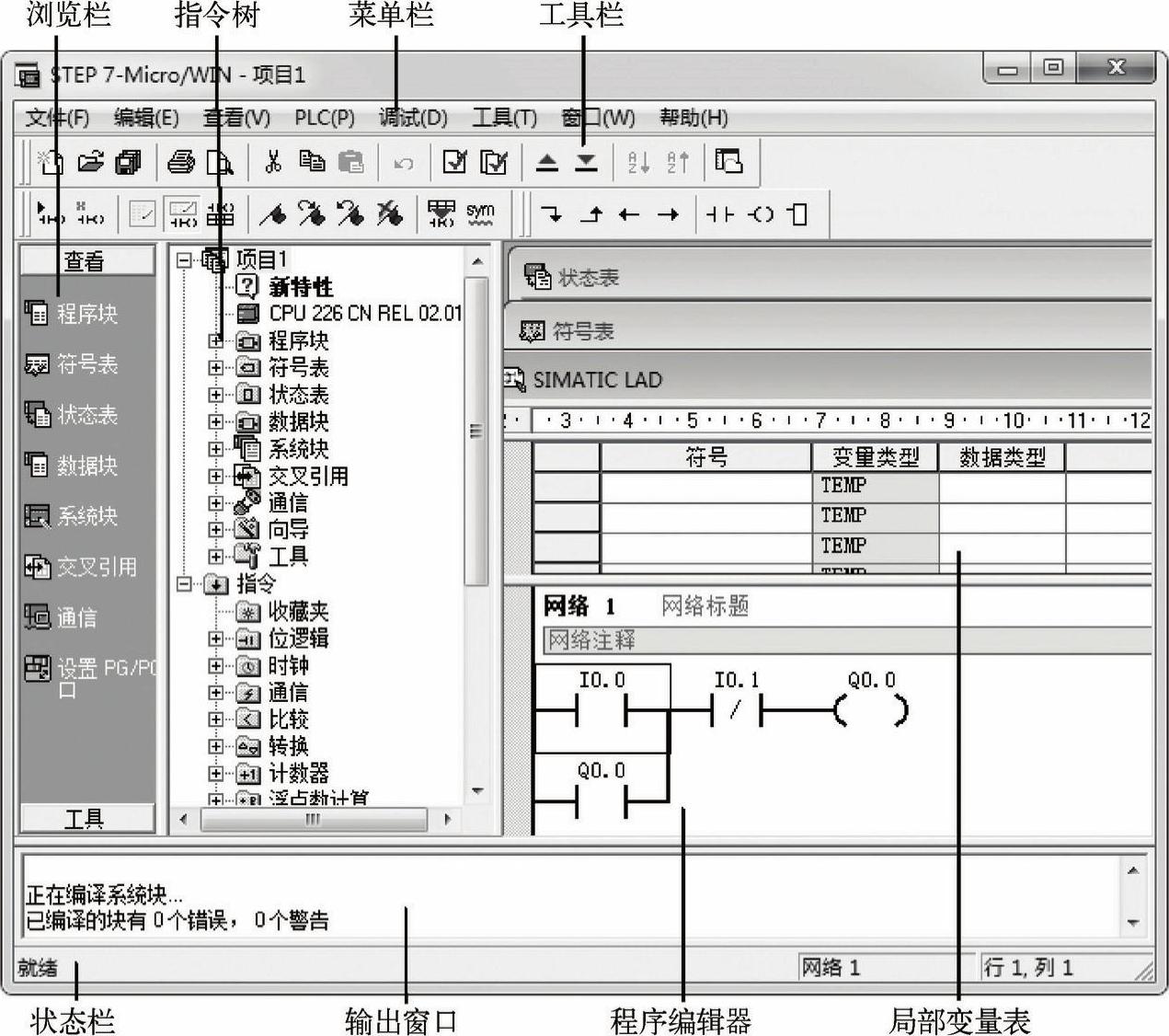This screenshot has height=1036, width=1169.
Task: Insert a contact using the toolbar icon
Action: click(x=719, y=214)
